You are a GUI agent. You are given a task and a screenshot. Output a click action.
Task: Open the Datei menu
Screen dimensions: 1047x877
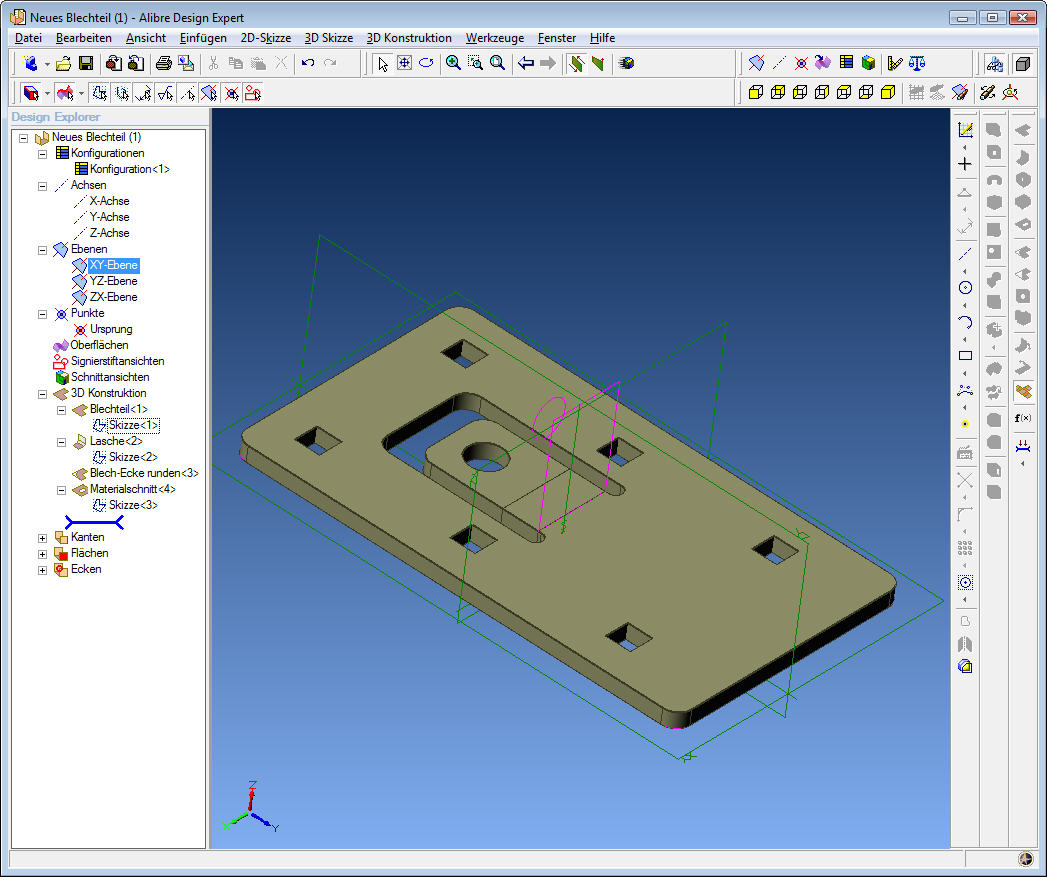click(x=28, y=38)
